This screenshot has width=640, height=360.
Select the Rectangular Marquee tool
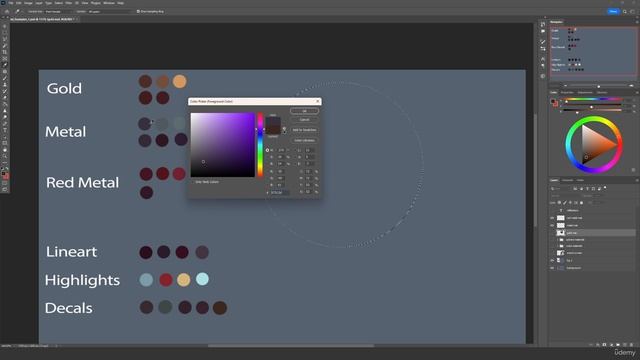5,33
